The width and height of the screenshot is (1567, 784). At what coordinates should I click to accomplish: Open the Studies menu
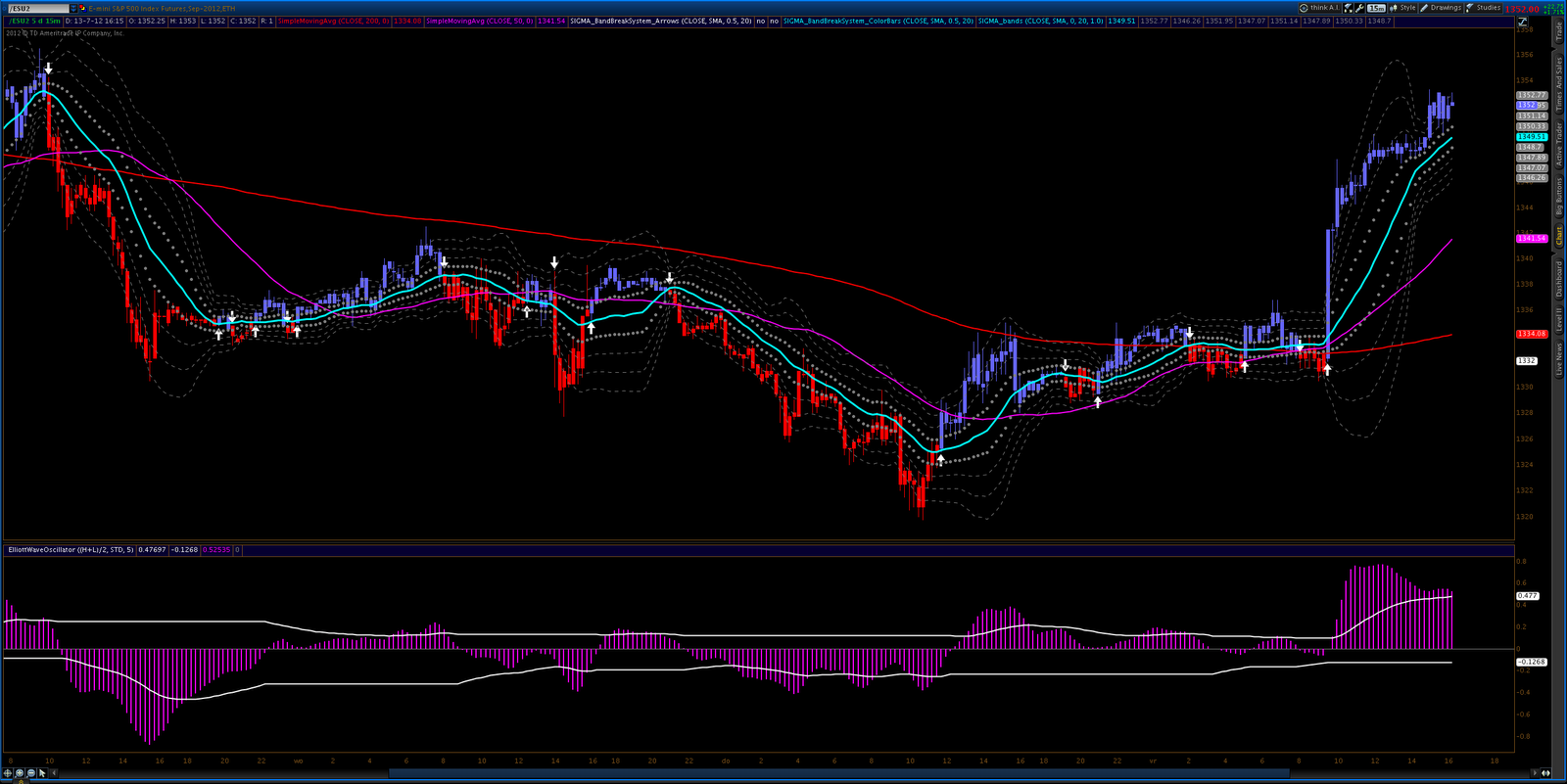pos(1484,8)
